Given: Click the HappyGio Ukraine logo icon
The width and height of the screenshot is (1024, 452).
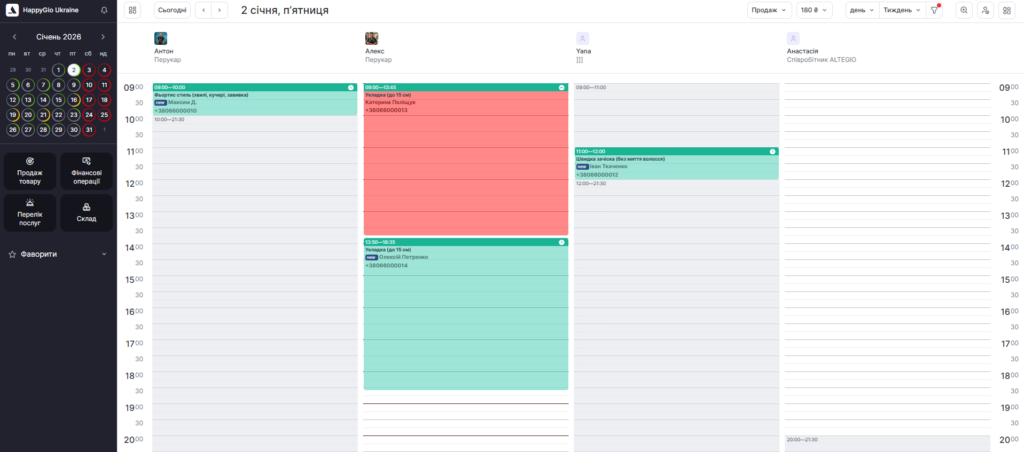Looking at the screenshot, I should coord(12,10).
